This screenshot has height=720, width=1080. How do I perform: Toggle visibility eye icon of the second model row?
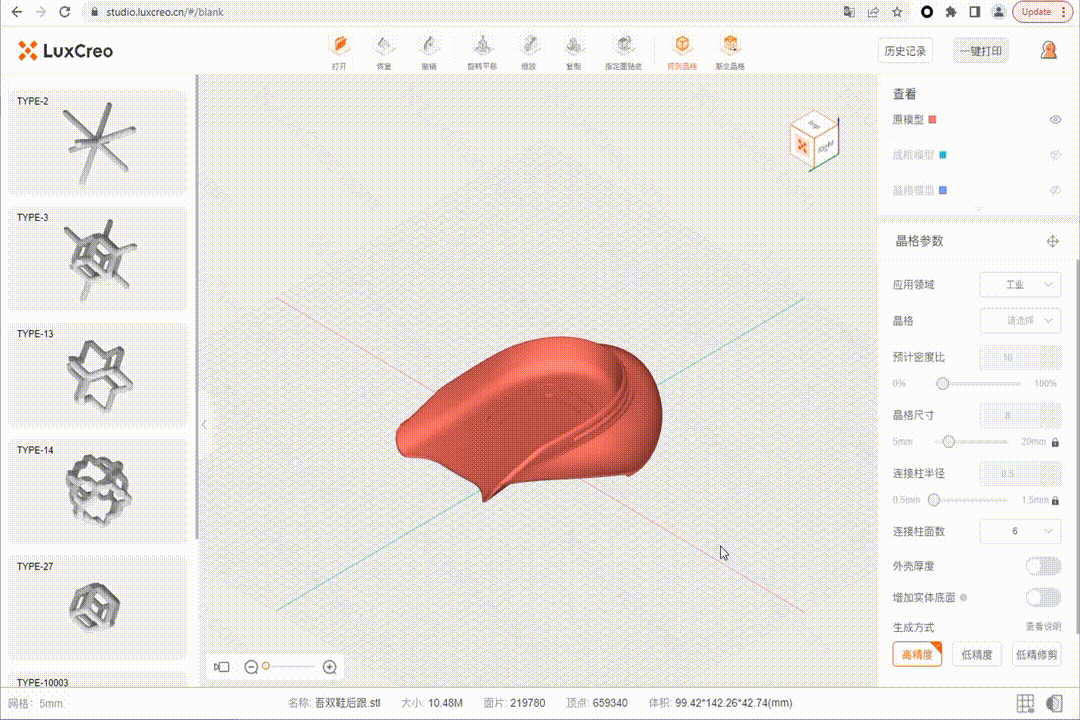1055,155
